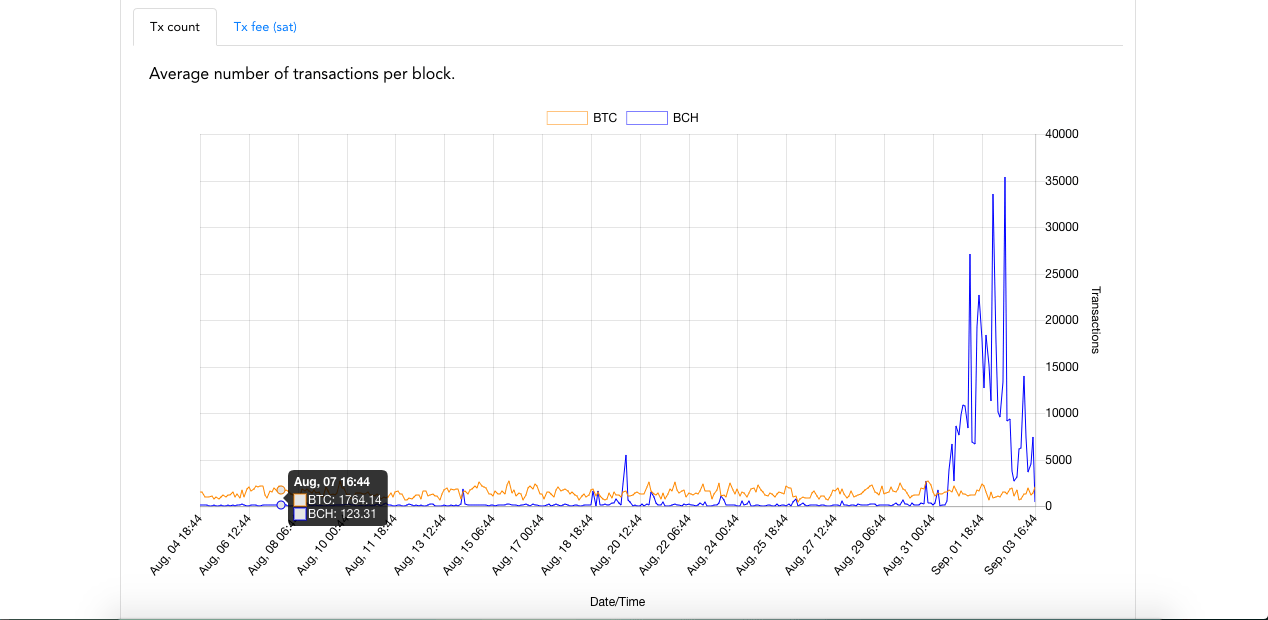Image resolution: width=1268 pixels, height=620 pixels.
Task: Click orange BTC swatch inside tooltip
Action: tap(300, 500)
